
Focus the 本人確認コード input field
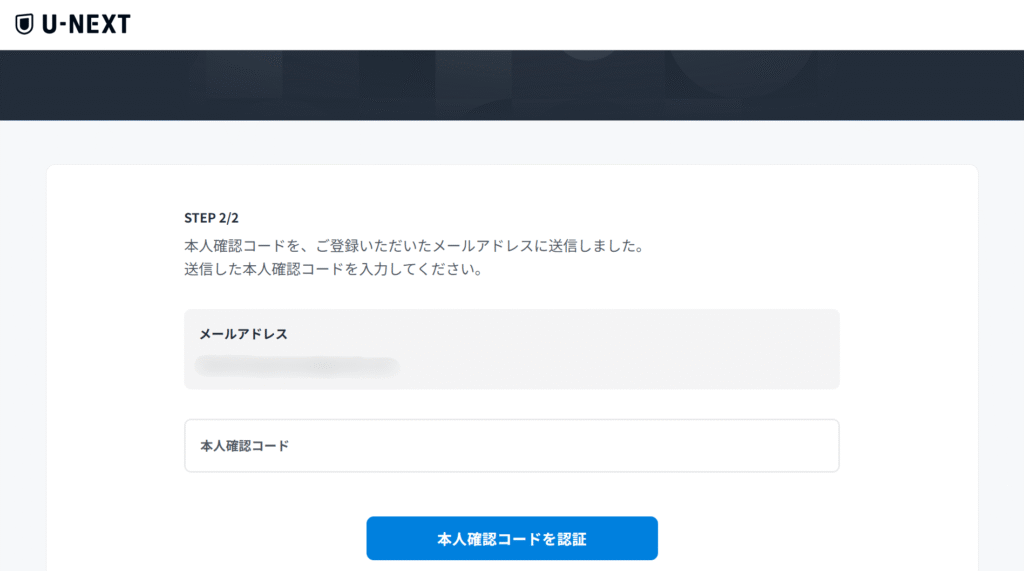(511, 446)
